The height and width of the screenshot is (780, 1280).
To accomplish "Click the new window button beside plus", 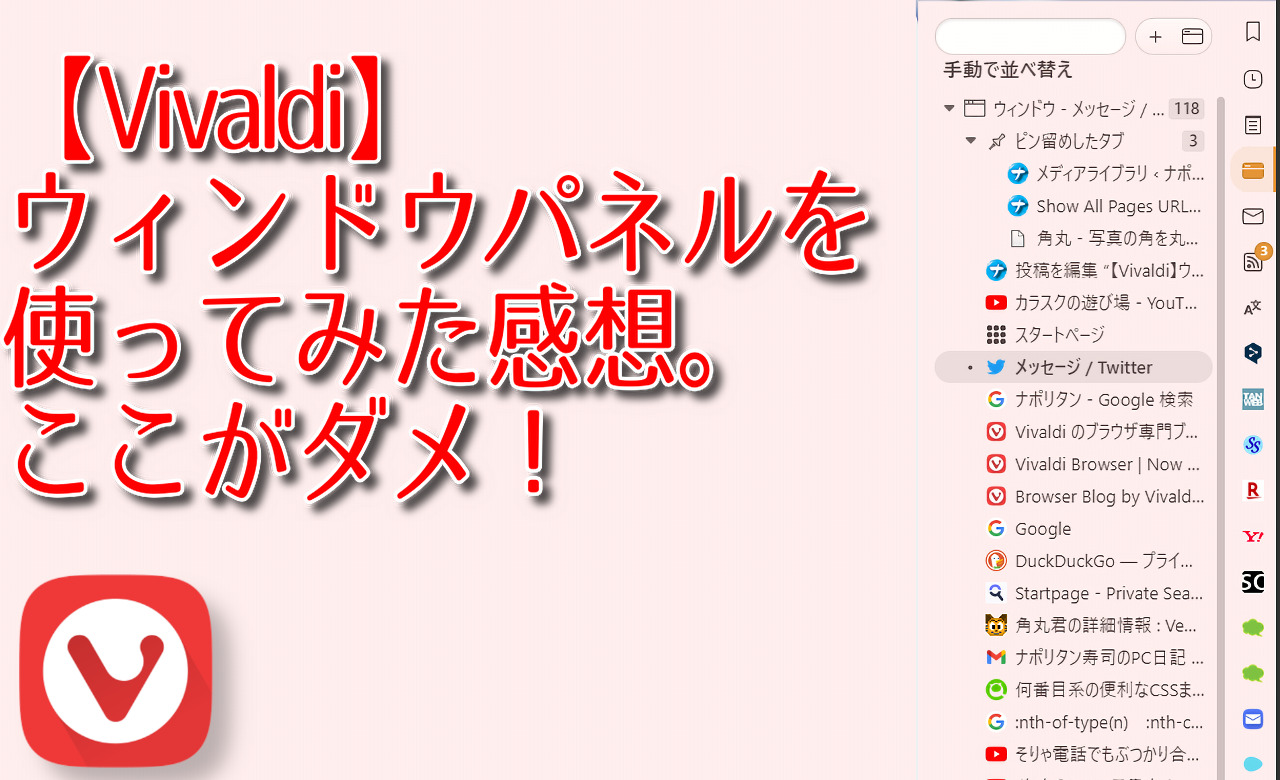I will coord(1191,37).
